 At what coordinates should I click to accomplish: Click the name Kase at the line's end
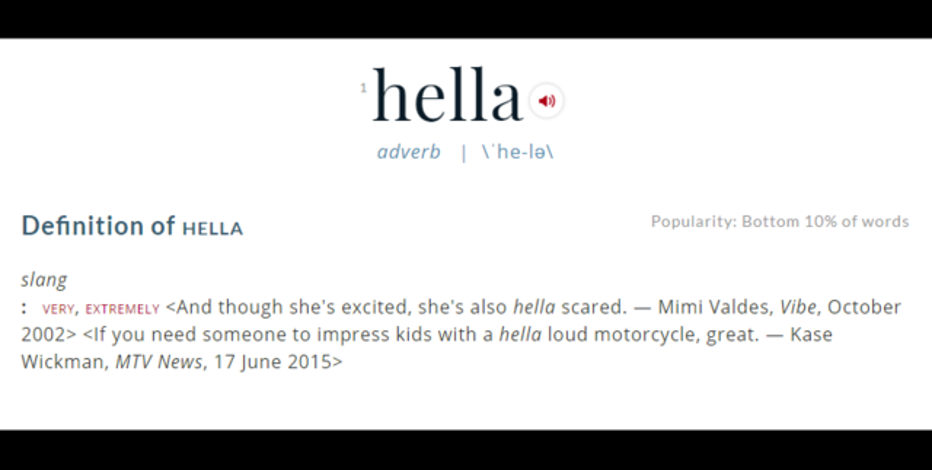tap(811, 335)
